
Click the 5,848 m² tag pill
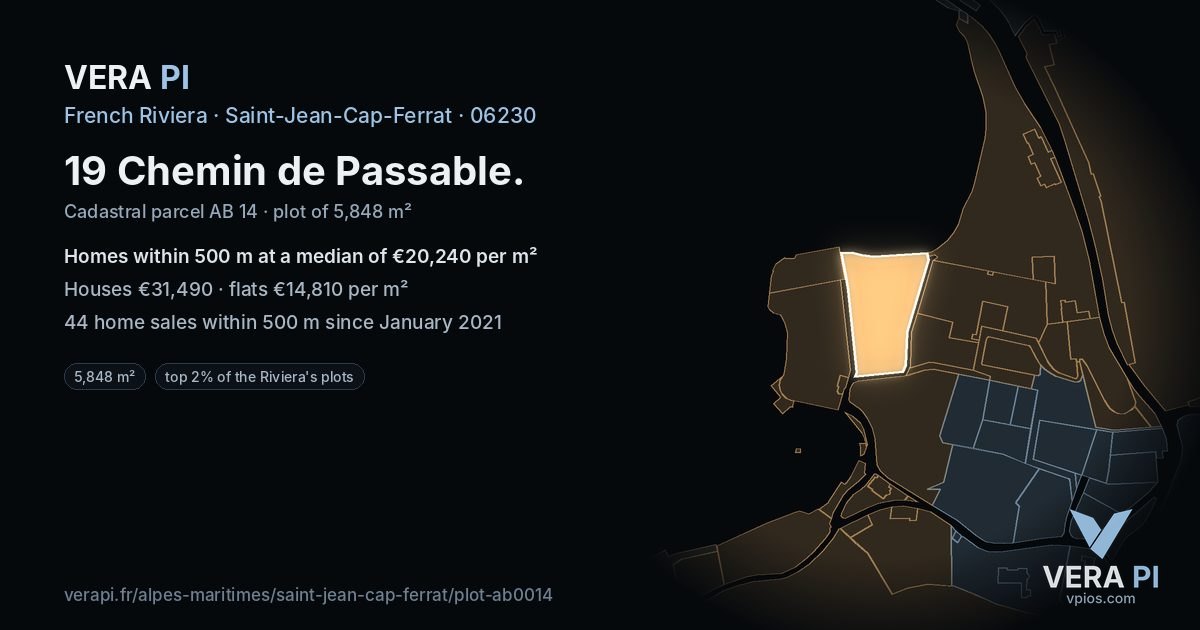click(x=105, y=377)
